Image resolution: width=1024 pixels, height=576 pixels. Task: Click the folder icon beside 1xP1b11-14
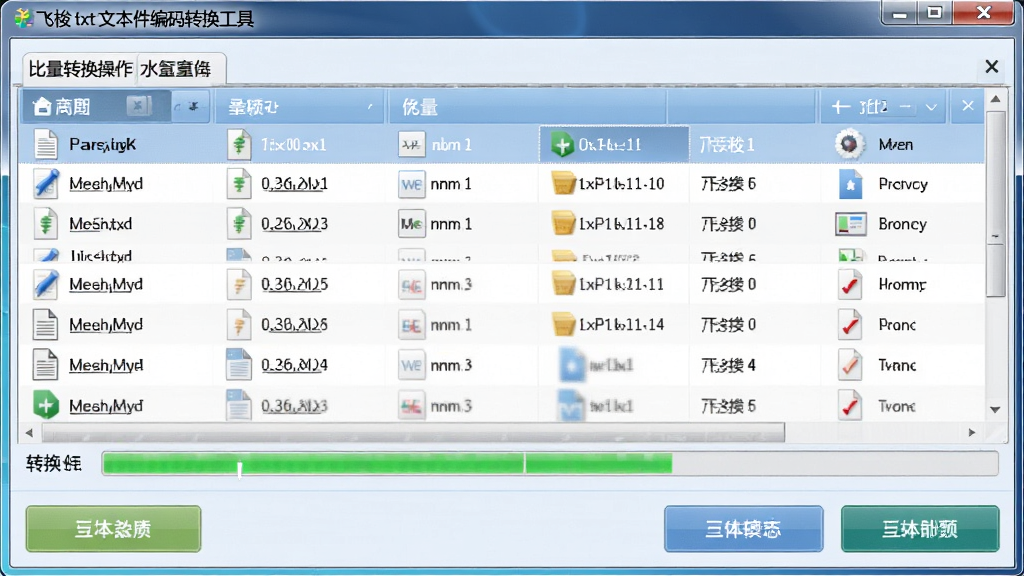coord(563,325)
